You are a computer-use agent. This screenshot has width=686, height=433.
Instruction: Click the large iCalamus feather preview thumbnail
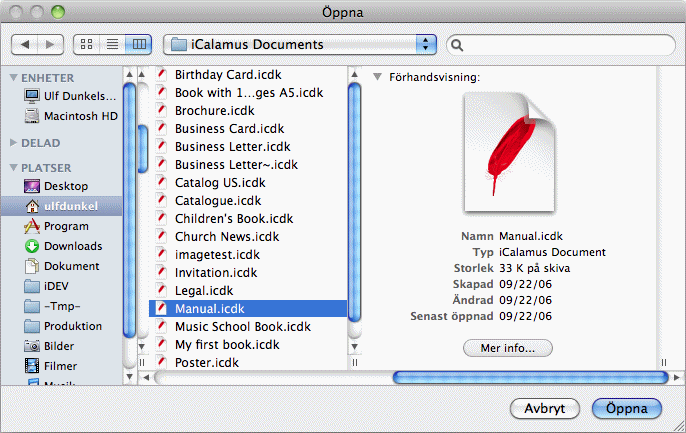pos(509,153)
